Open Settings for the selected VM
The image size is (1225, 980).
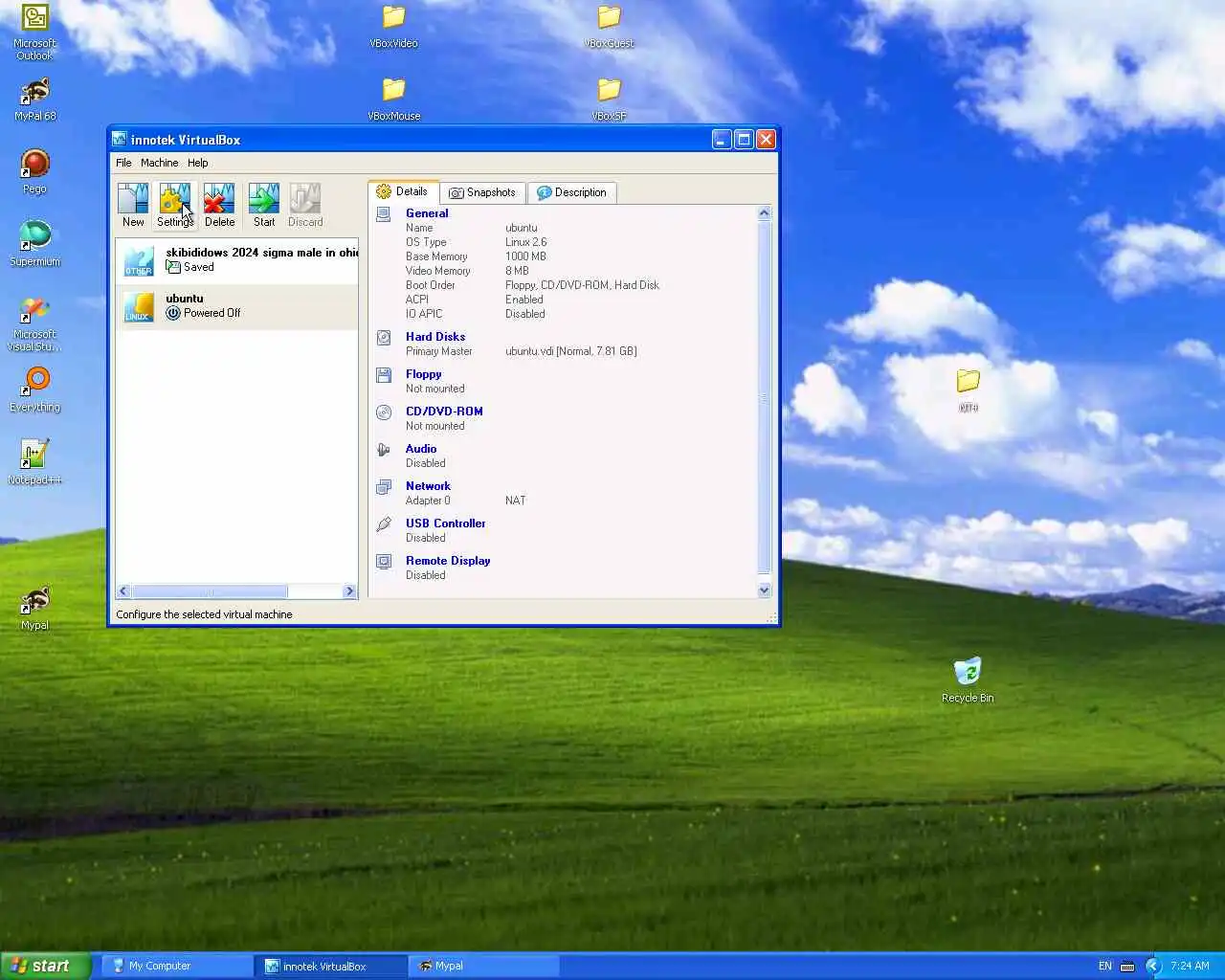coord(175,205)
